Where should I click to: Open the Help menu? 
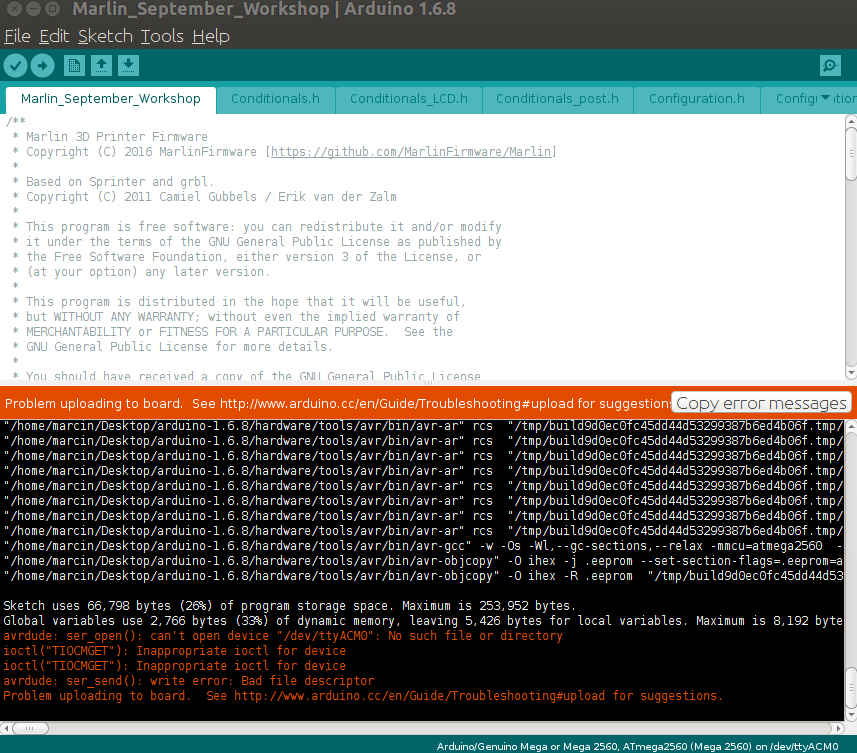click(x=211, y=37)
